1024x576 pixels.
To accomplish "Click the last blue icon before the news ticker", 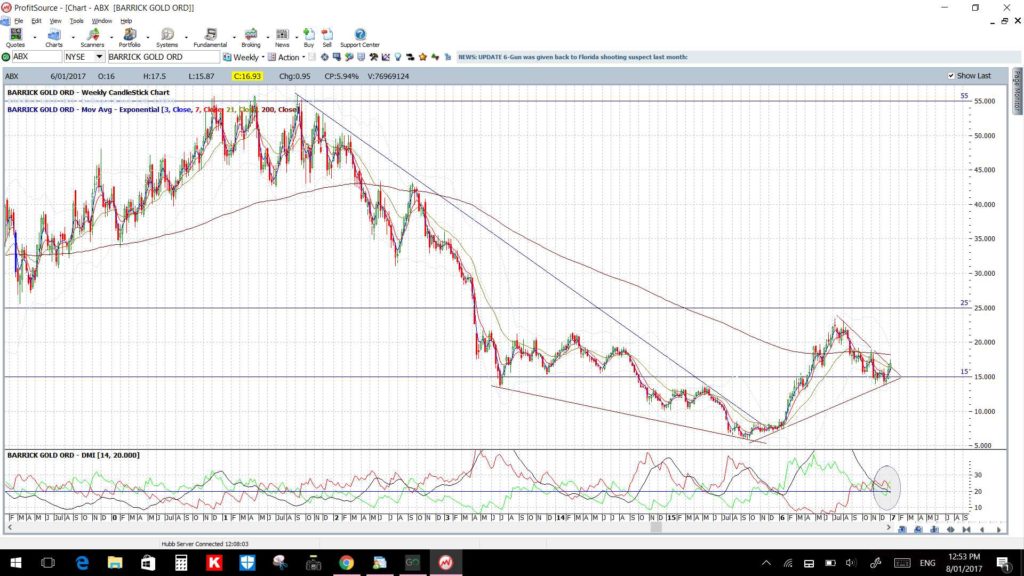I will 447,57.
